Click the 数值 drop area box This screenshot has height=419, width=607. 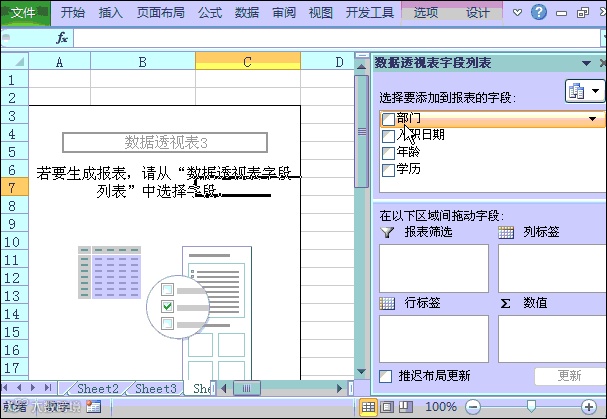552,339
